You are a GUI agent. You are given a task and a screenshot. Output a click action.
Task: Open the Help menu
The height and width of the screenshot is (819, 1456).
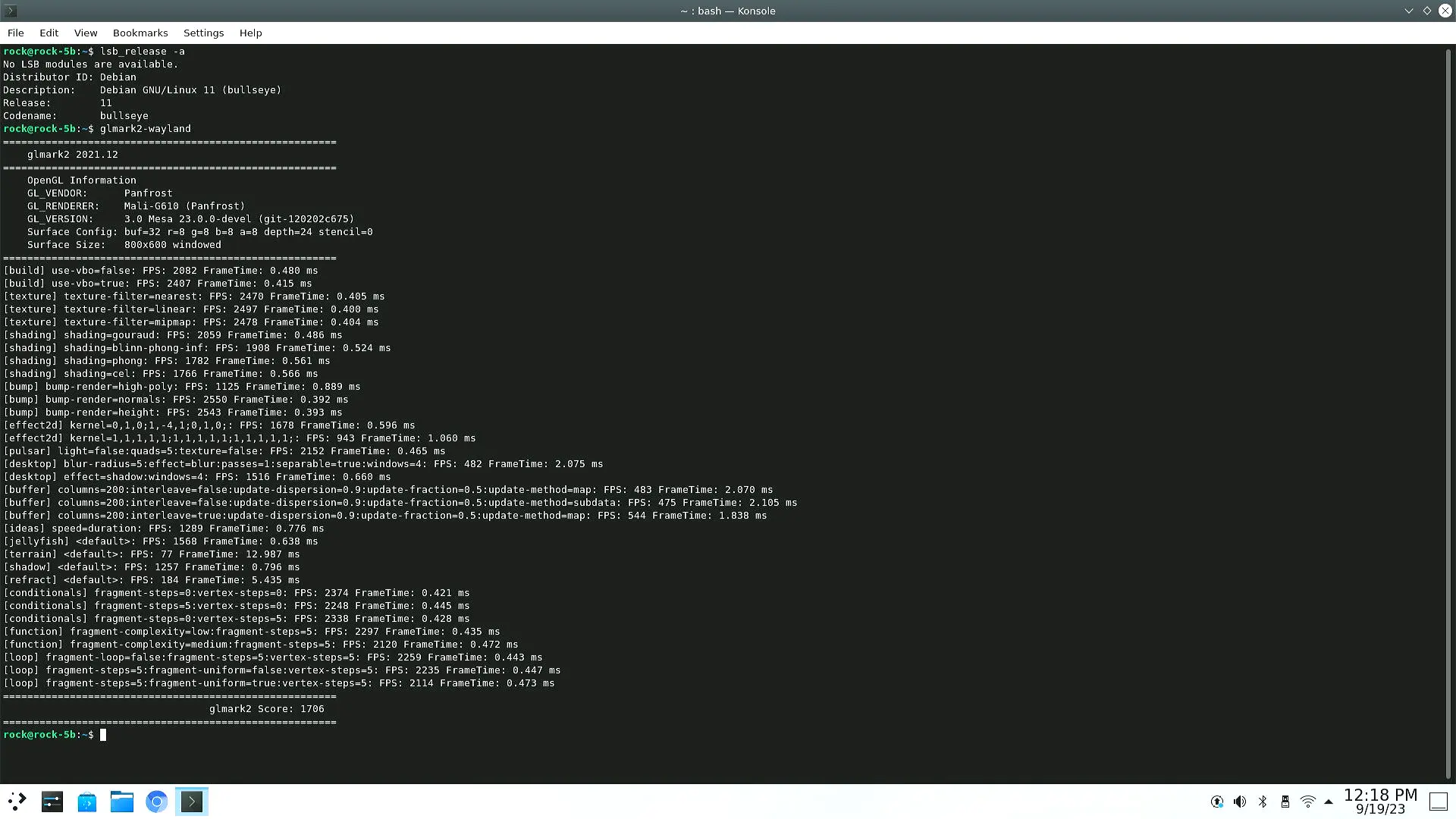pos(250,33)
